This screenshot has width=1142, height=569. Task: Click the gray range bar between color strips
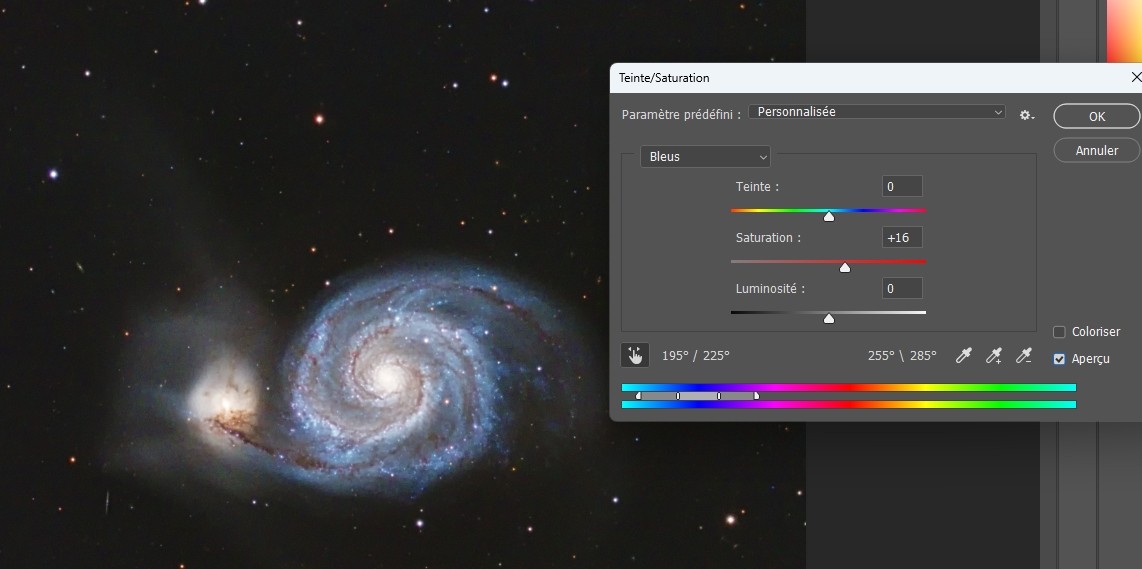tap(698, 396)
